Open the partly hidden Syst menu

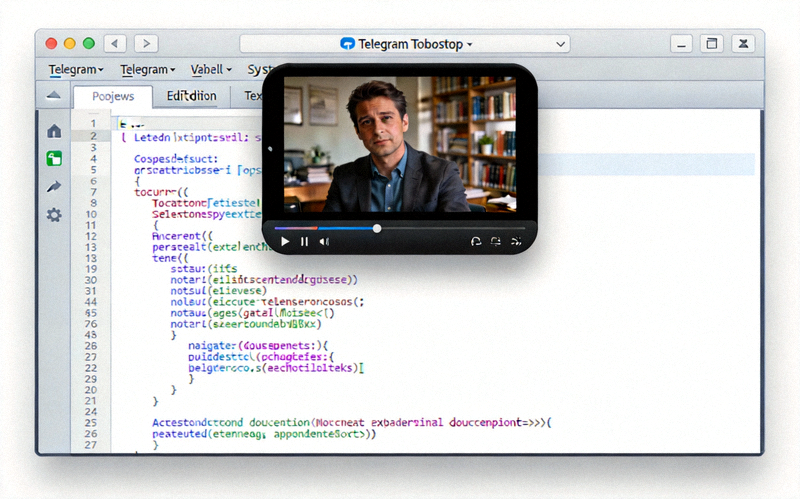click(x=259, y=69)
